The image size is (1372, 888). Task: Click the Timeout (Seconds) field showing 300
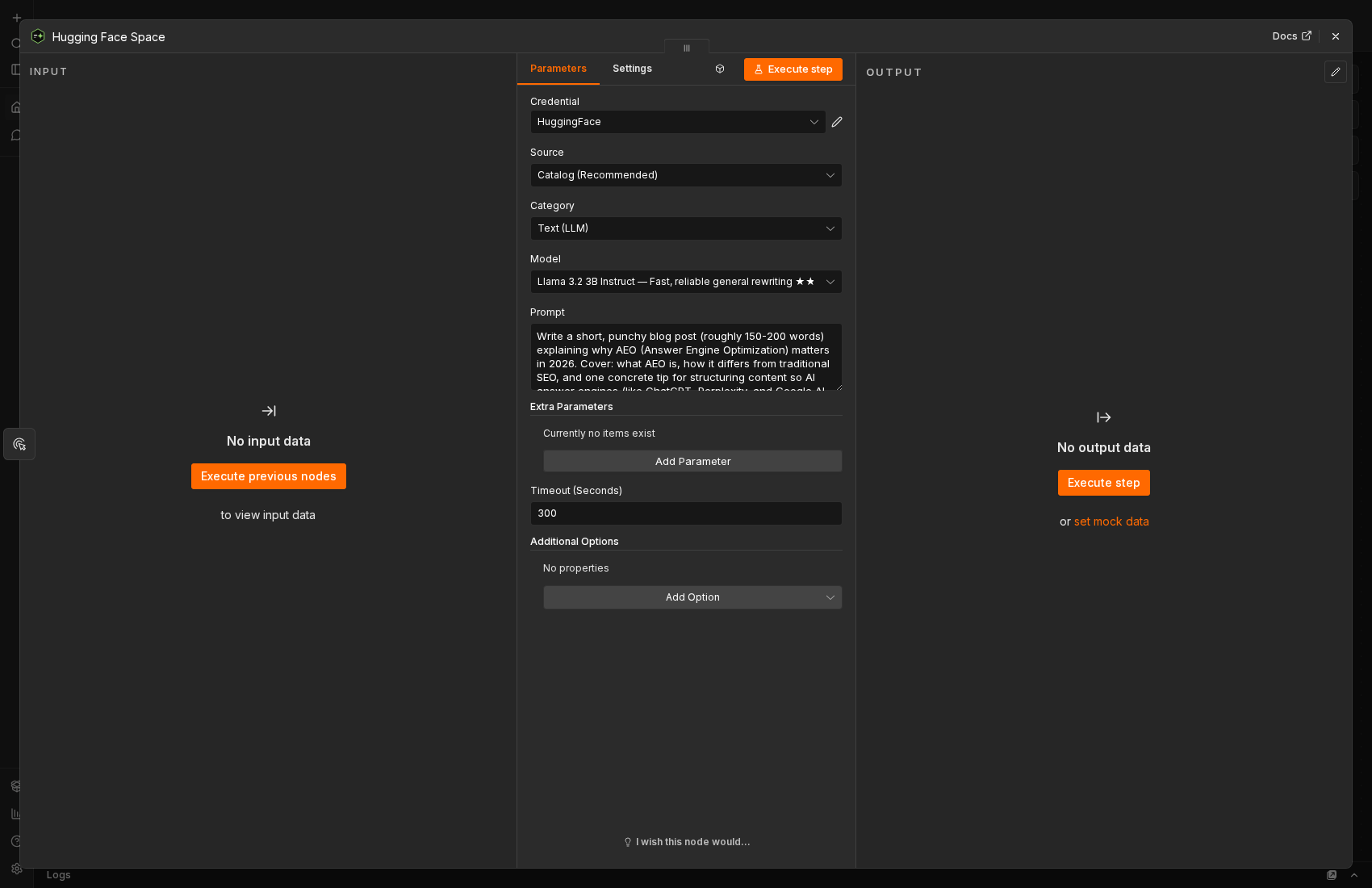686,513
